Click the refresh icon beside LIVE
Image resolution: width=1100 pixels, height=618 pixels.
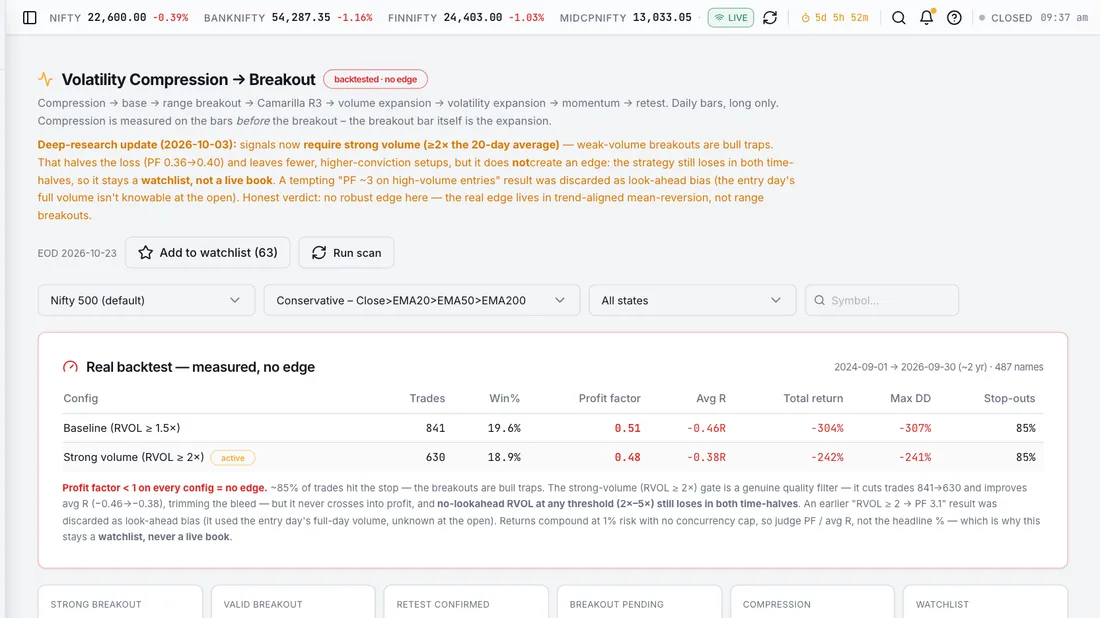[x=770, y=18]
